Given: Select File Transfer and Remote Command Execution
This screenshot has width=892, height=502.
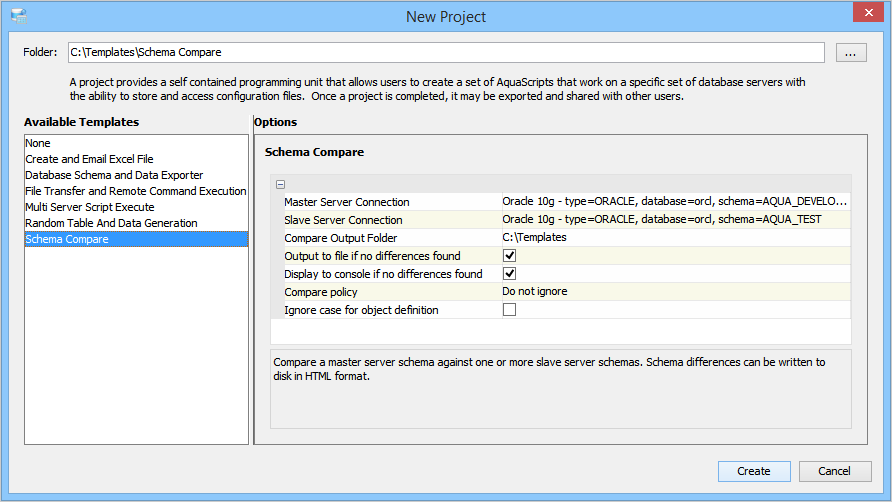Looking at the screenshot, I should [135, 191].
